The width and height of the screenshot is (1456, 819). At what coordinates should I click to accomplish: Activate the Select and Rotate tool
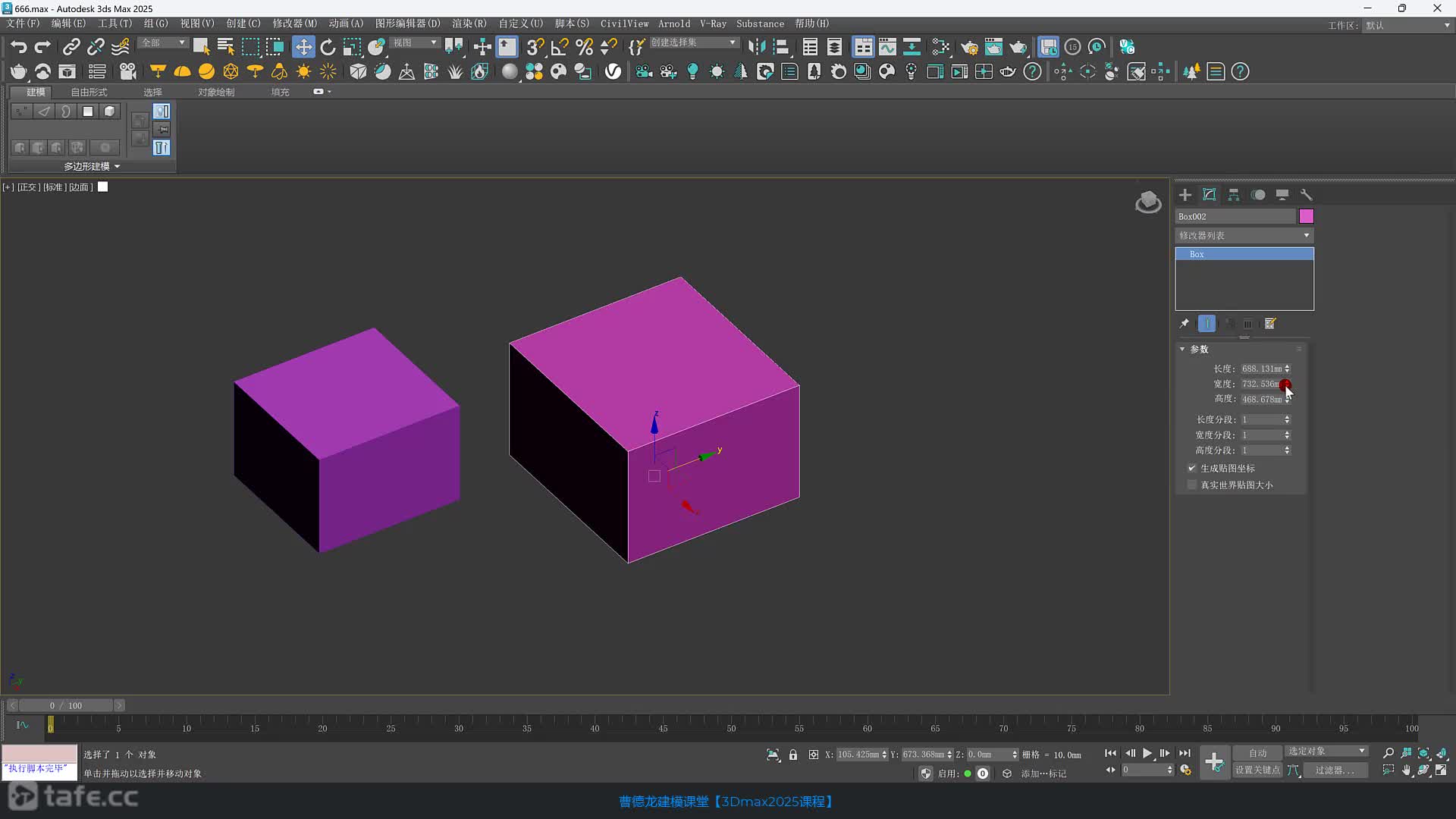(x=328, y=47)
